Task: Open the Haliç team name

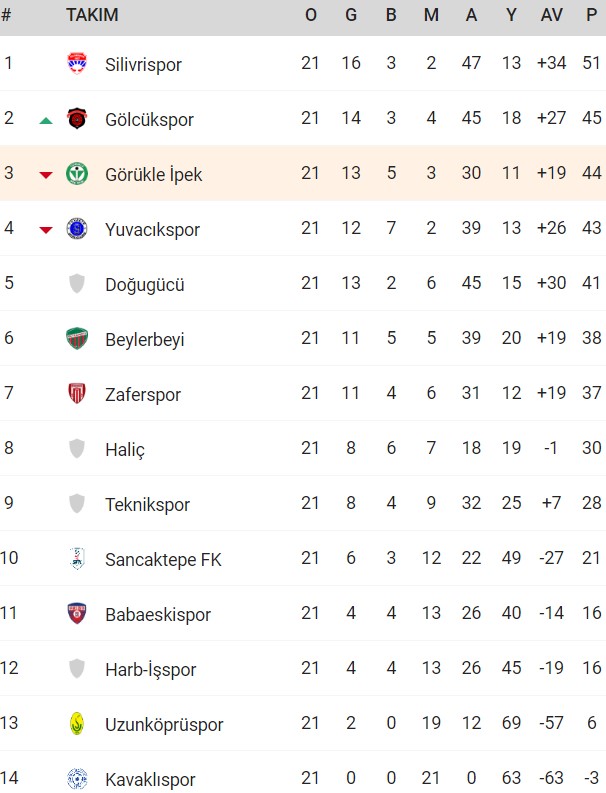Action: (x=125, y=450)
